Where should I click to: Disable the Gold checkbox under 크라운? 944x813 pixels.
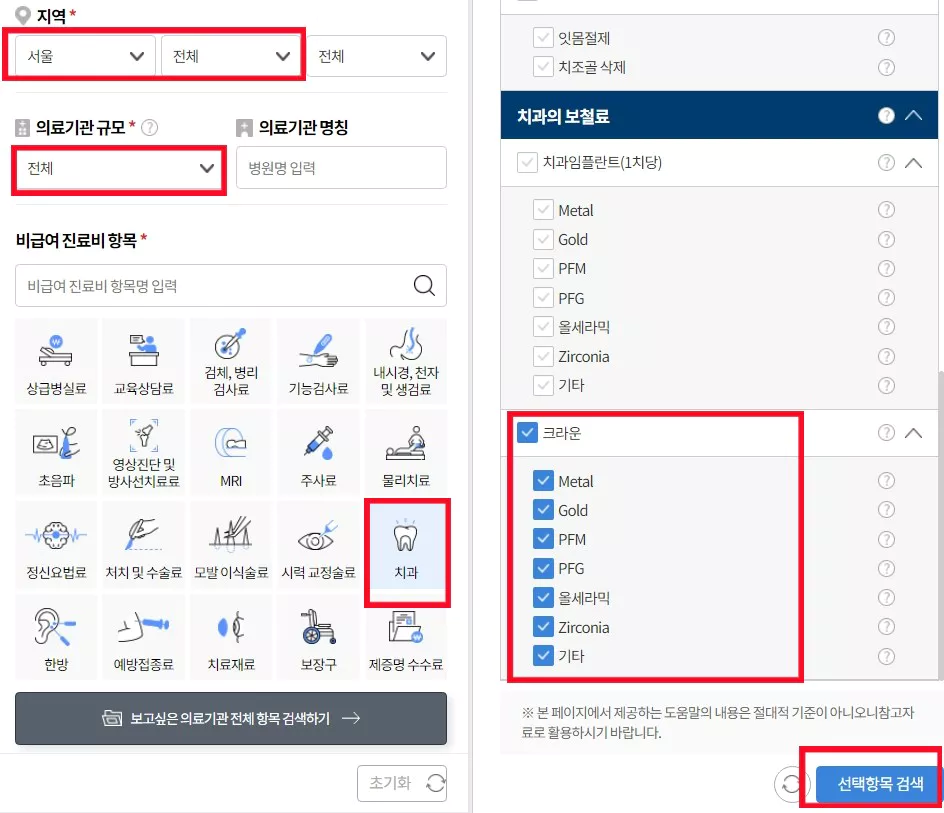point(544,510)
